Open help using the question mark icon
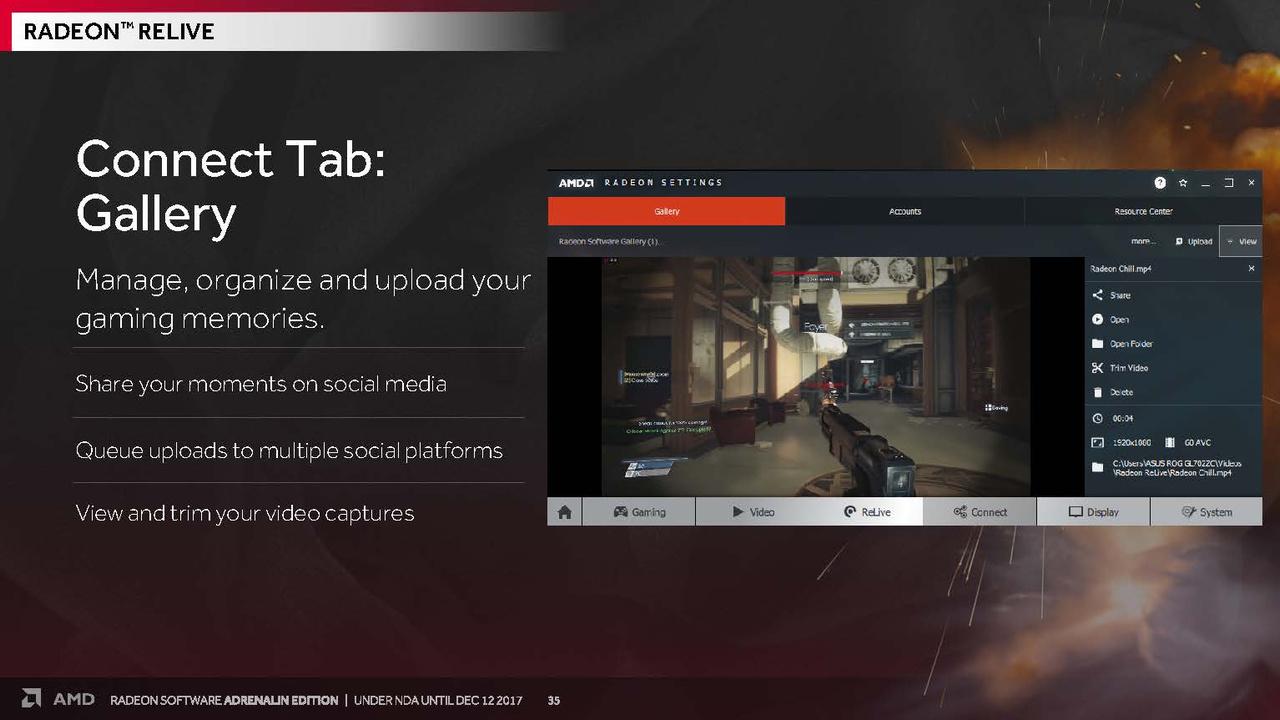Viewport: 1280px width, 720px height. [1160, 183]
